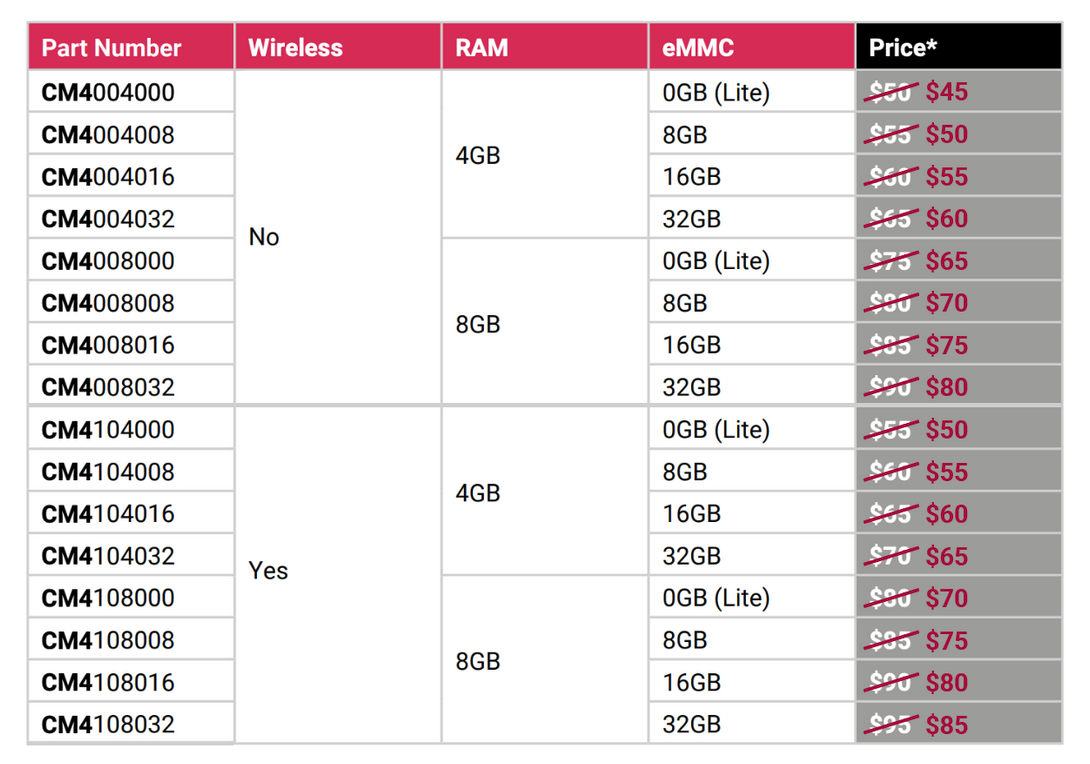Click the Wireless column header

[x=295, y=48]
